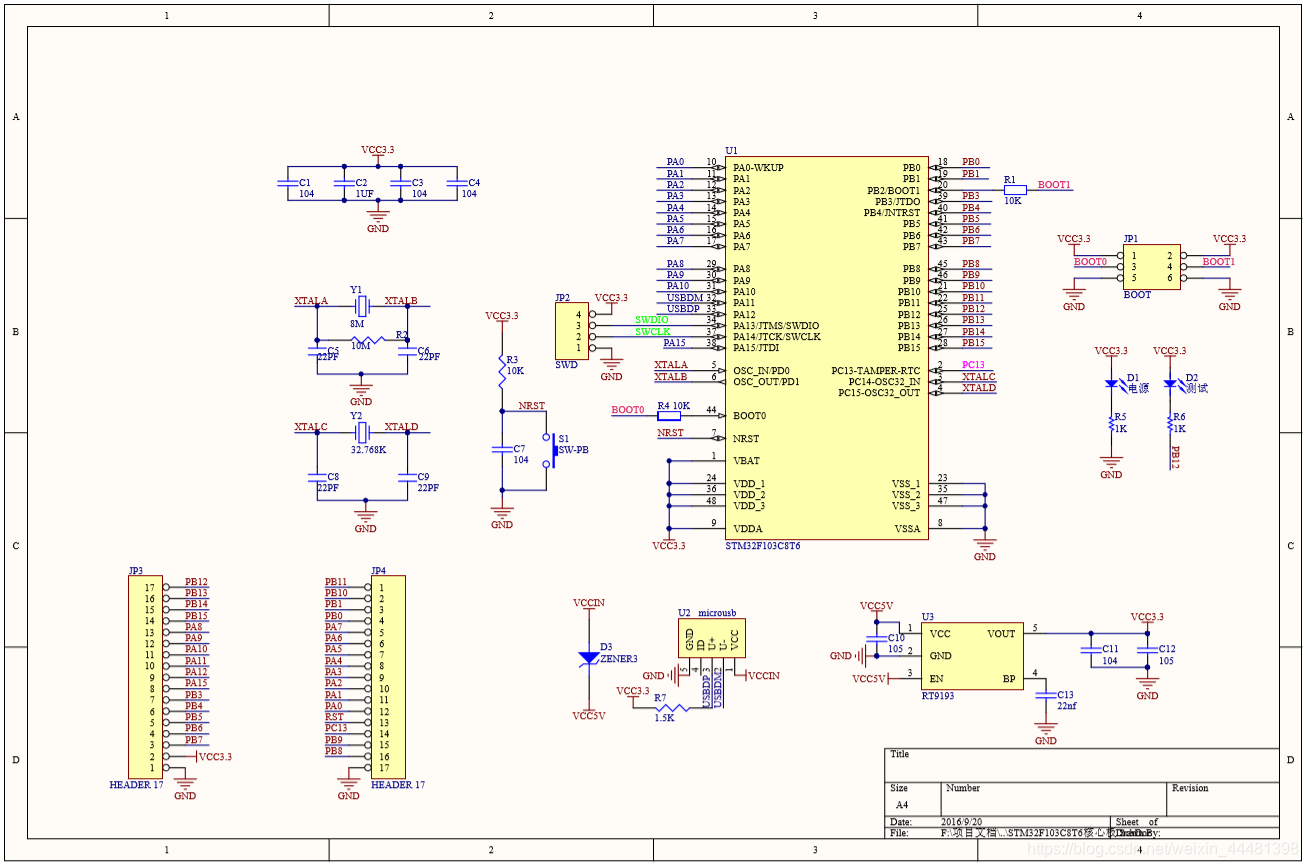This screenshot has height=867, width=1308.
Task: Select capacitor C2 1UF
Action: pyautogui.click(x=343, y=183)
